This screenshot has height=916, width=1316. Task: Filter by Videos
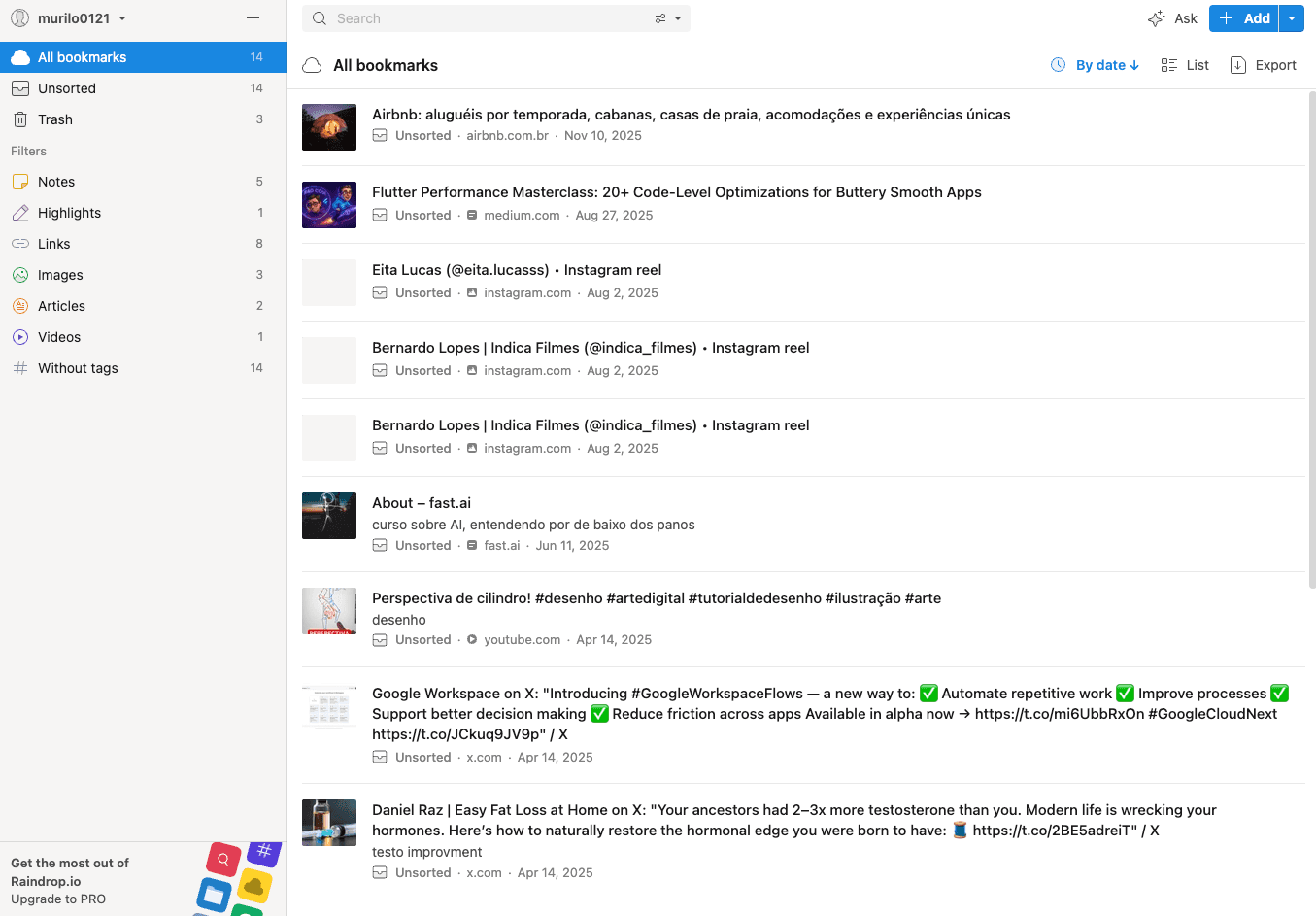click(x=143, y=337)
